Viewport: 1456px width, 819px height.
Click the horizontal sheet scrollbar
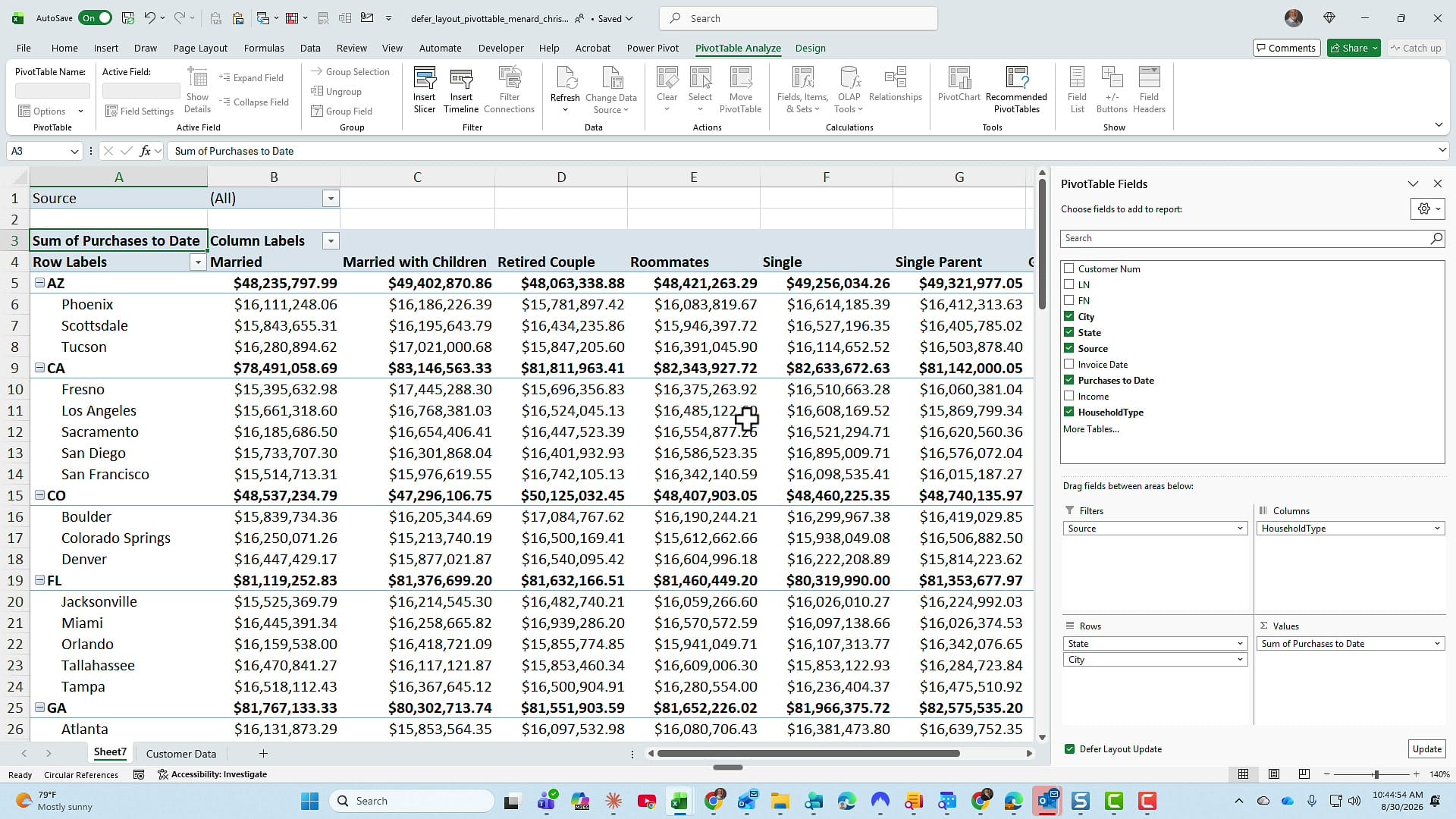(x=808, y=754)
